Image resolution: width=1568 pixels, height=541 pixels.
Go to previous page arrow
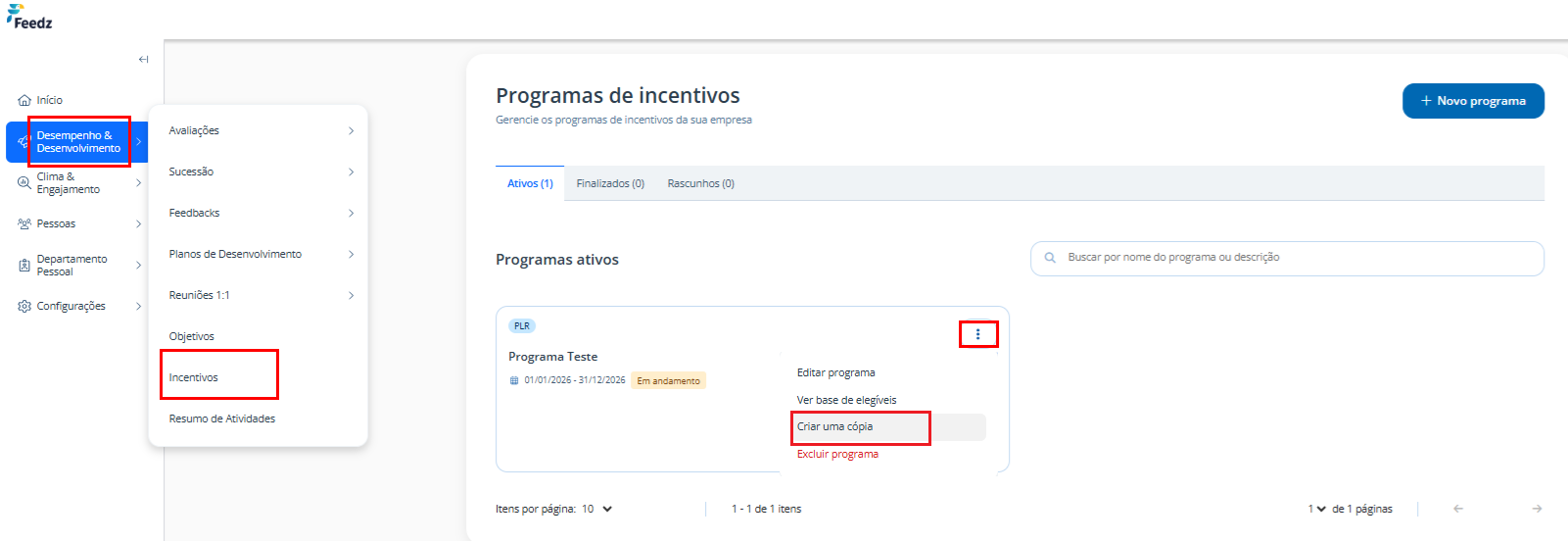pos(1458,509)
